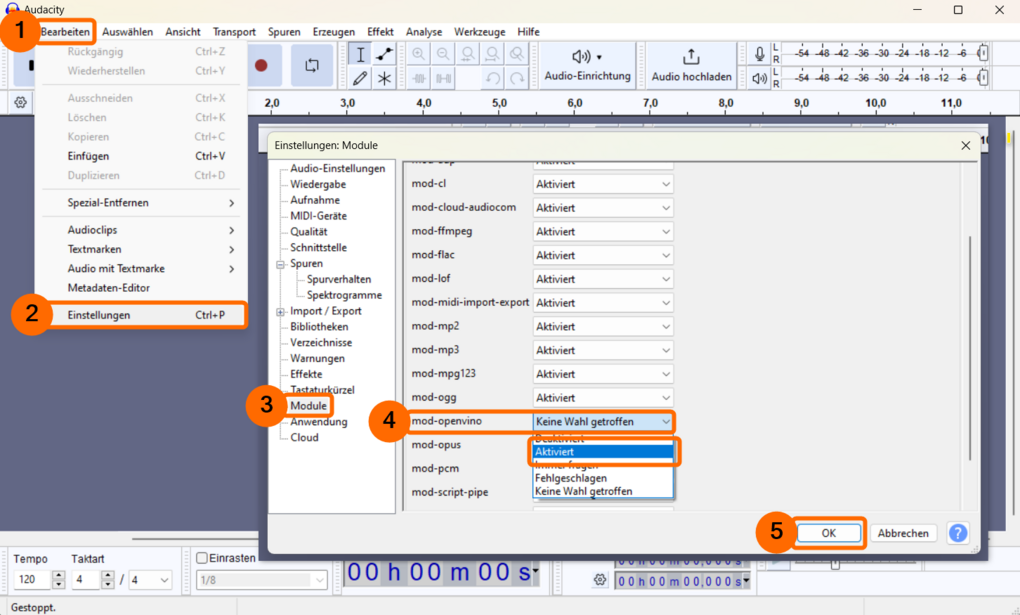Click the gear icon beside the timeline ruler
This screenshot has height=615, width=1020.
coord(21,103)
